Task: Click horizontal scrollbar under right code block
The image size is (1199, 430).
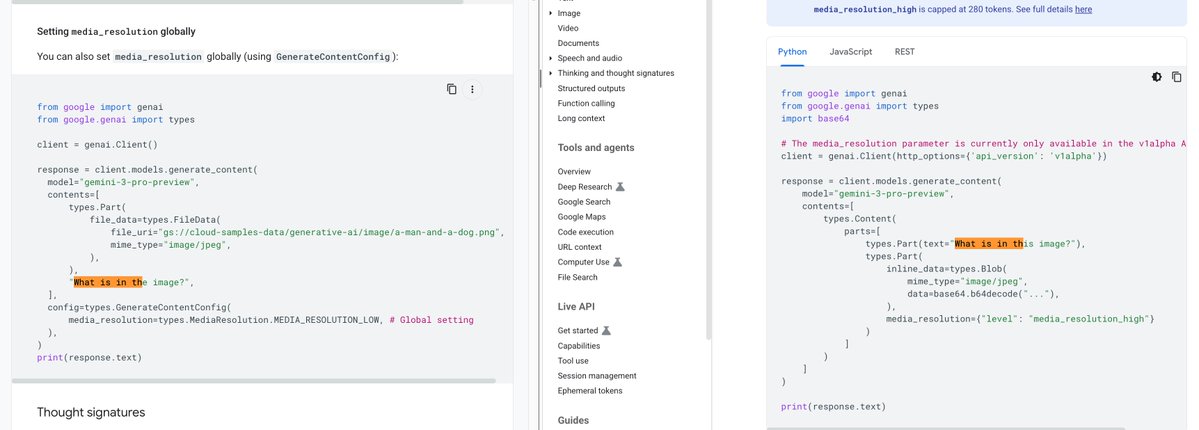Action: click(x=946, y=428)
